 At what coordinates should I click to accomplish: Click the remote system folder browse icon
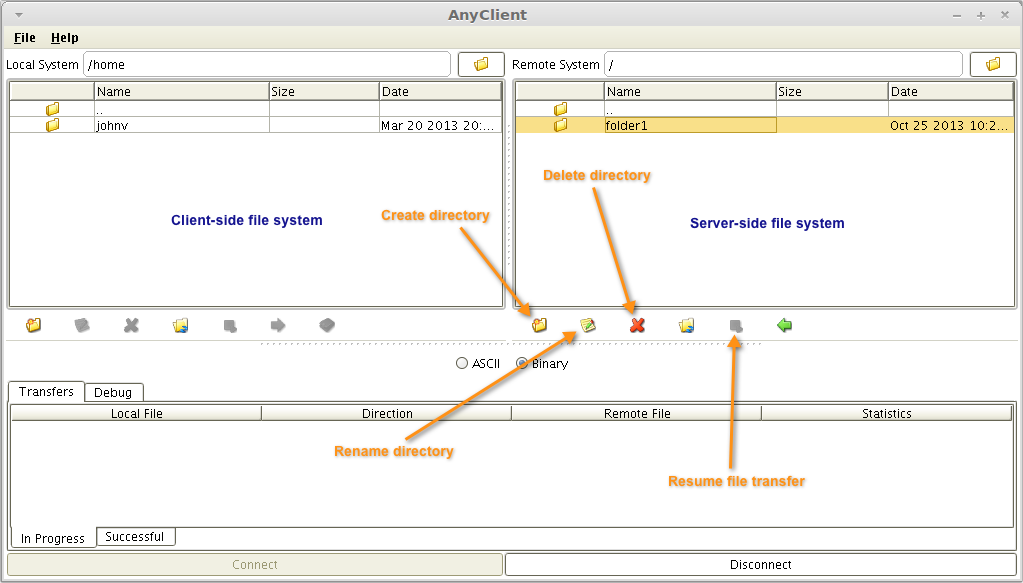tap(993, 63)
